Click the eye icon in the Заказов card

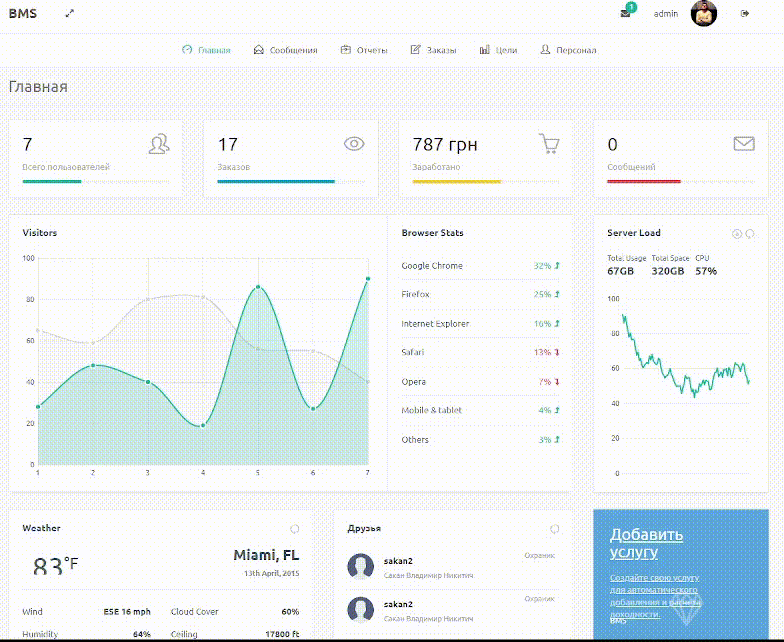point(354,144)
